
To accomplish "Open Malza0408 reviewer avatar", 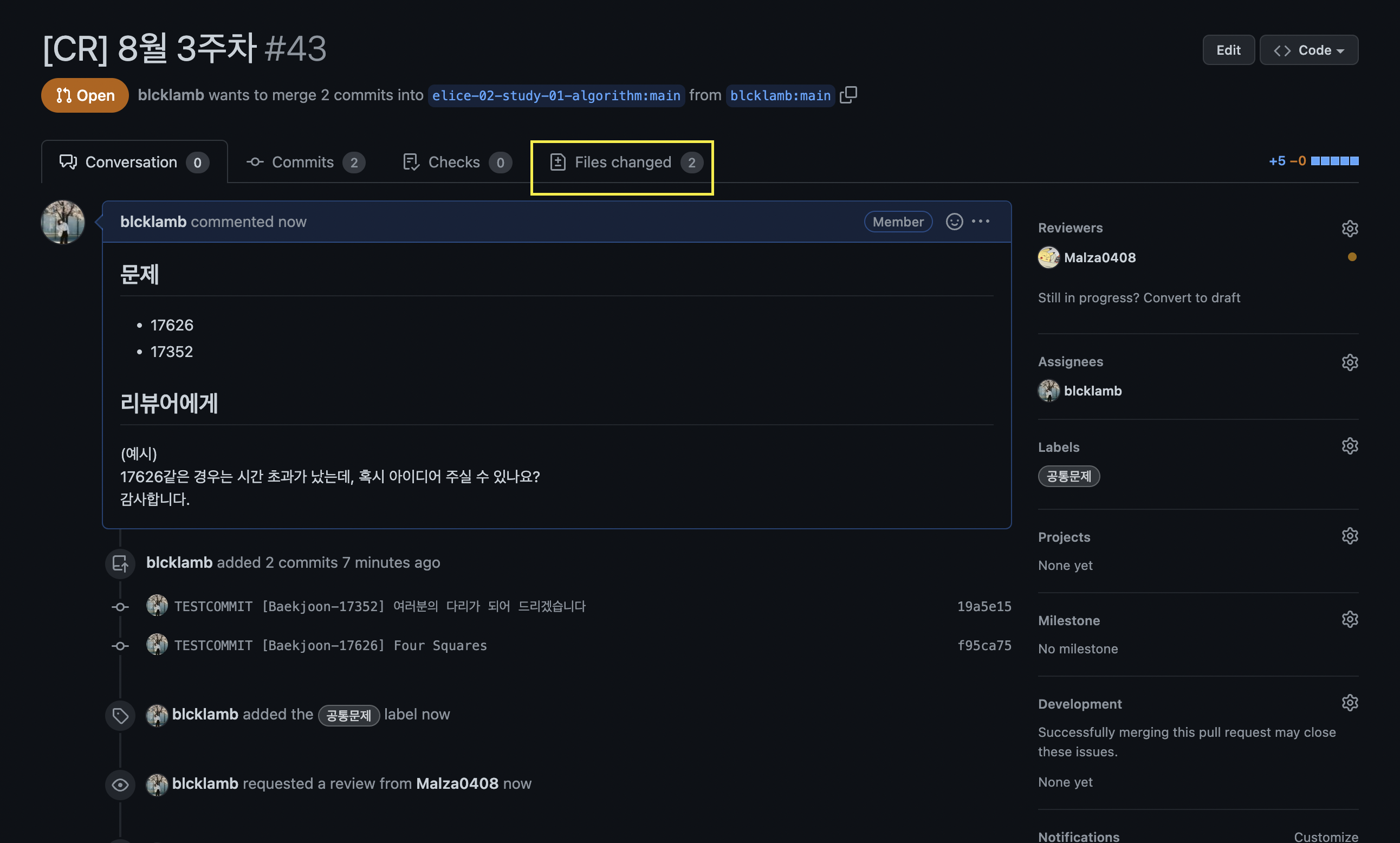I will (1048, 257).
